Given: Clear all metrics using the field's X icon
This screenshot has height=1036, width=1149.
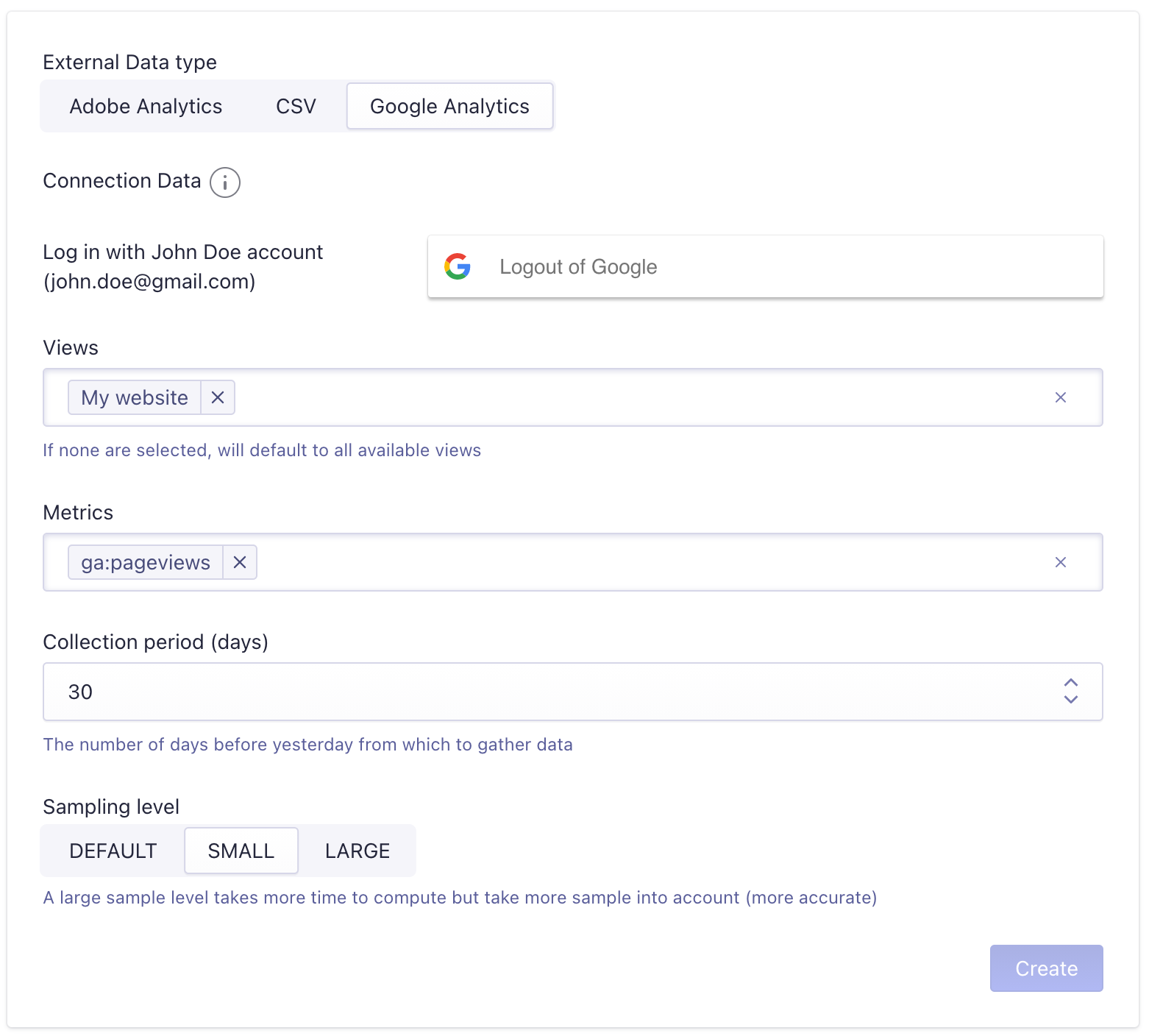Looking at the screenshot, I should (1061, 562).
